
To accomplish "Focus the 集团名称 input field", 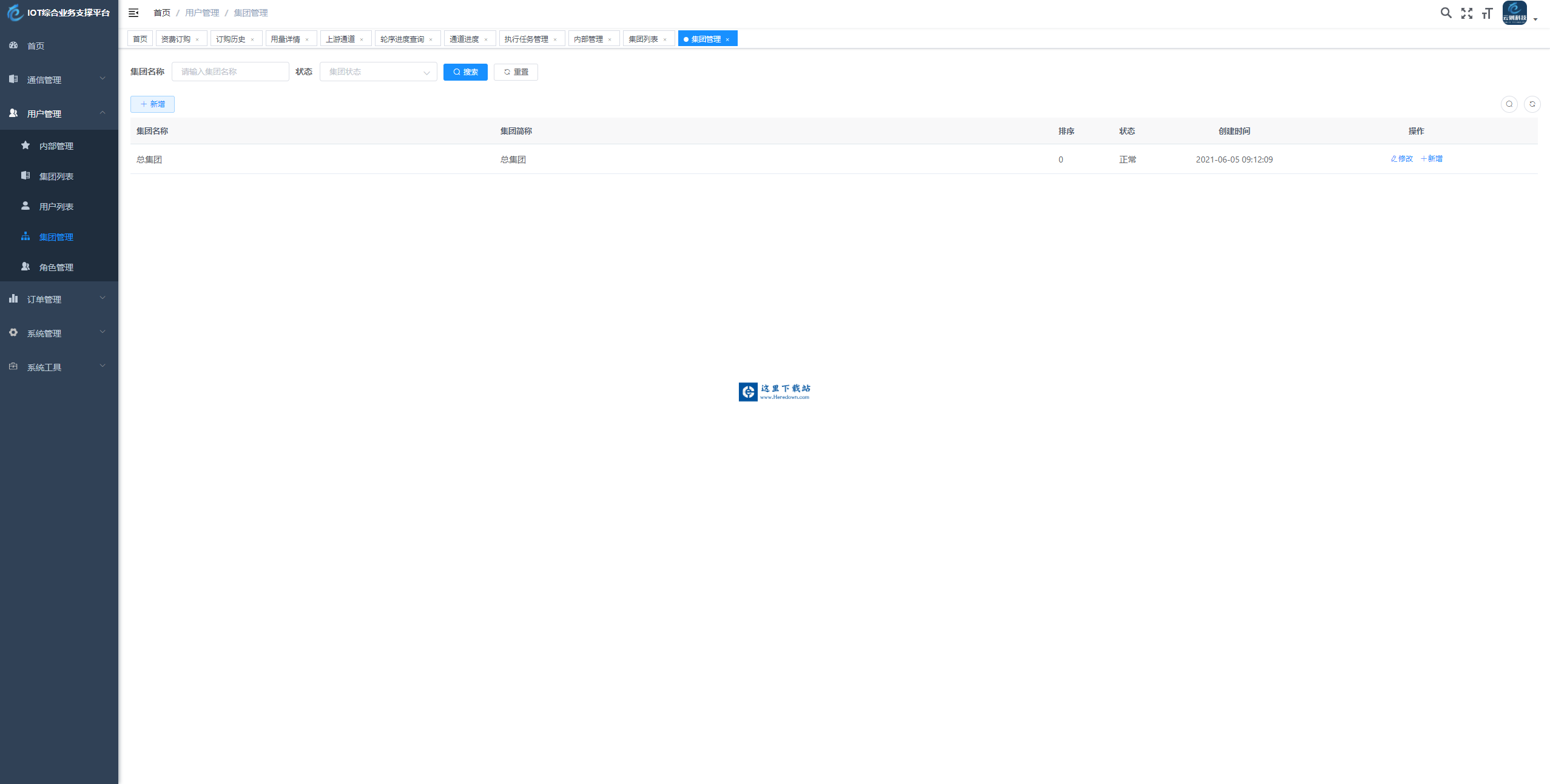I will click(230, 72).
